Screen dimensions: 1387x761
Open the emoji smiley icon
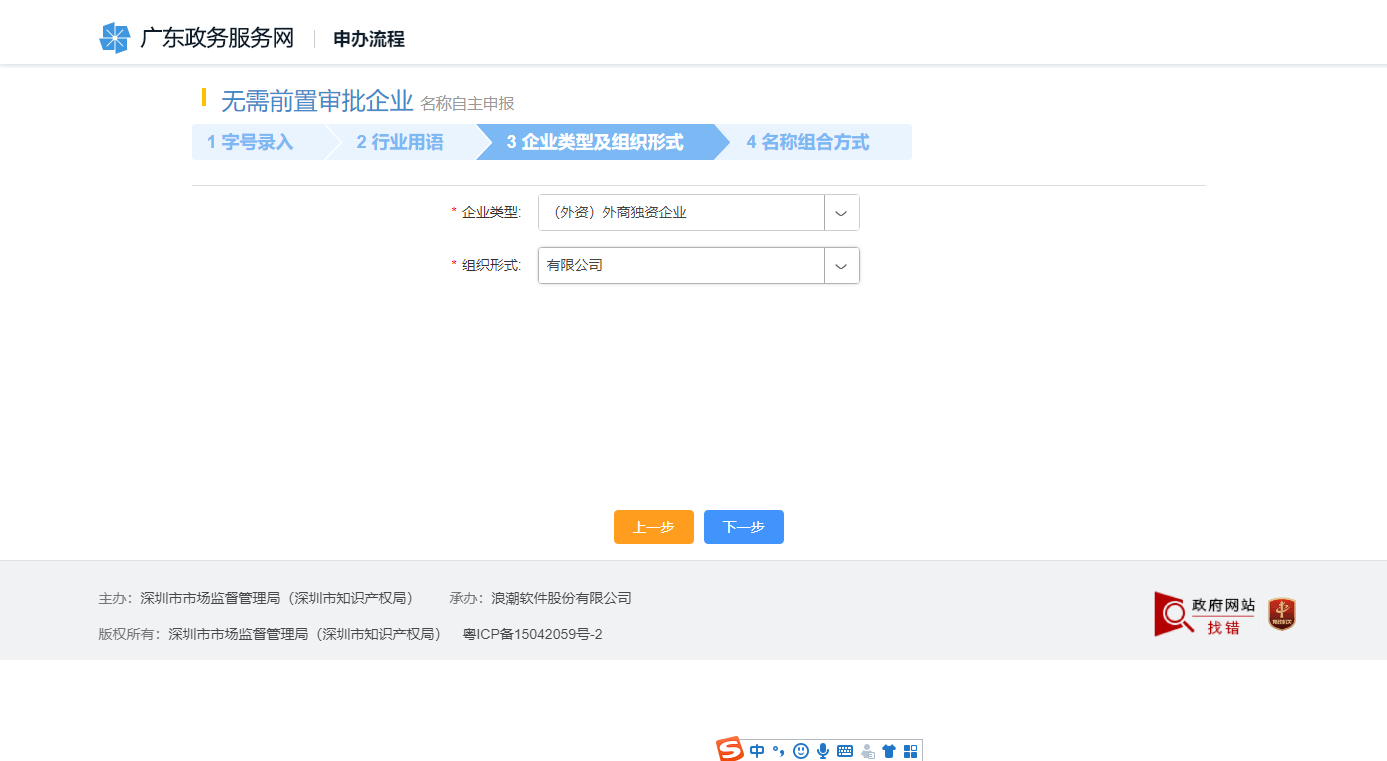801,749
